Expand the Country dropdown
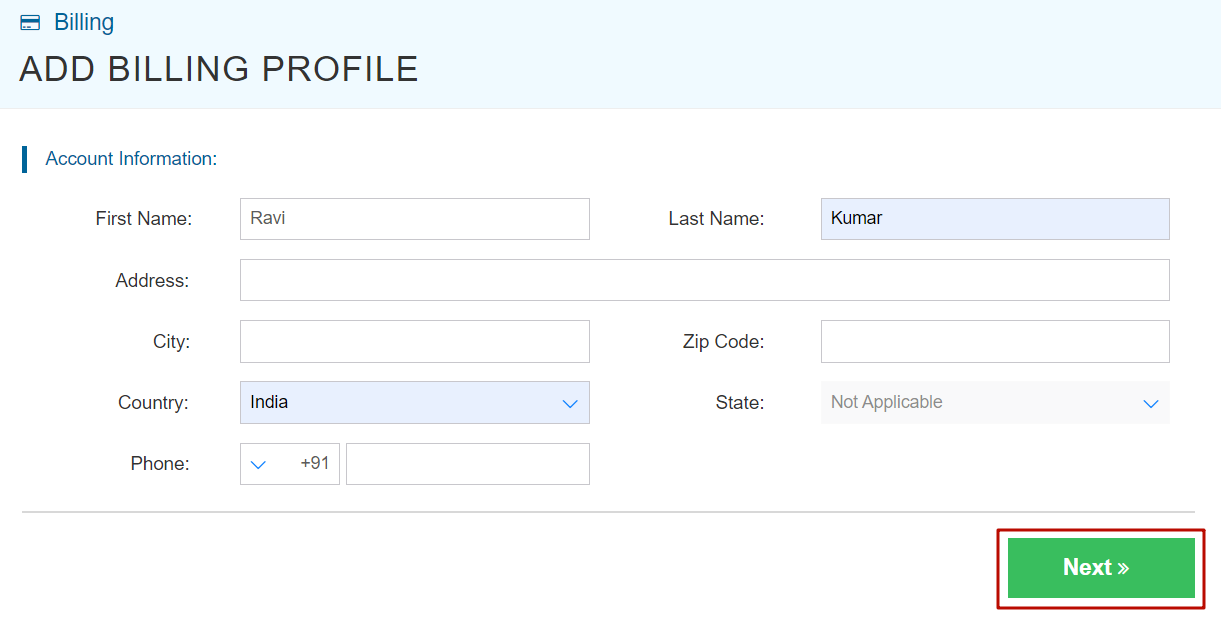 569,402
